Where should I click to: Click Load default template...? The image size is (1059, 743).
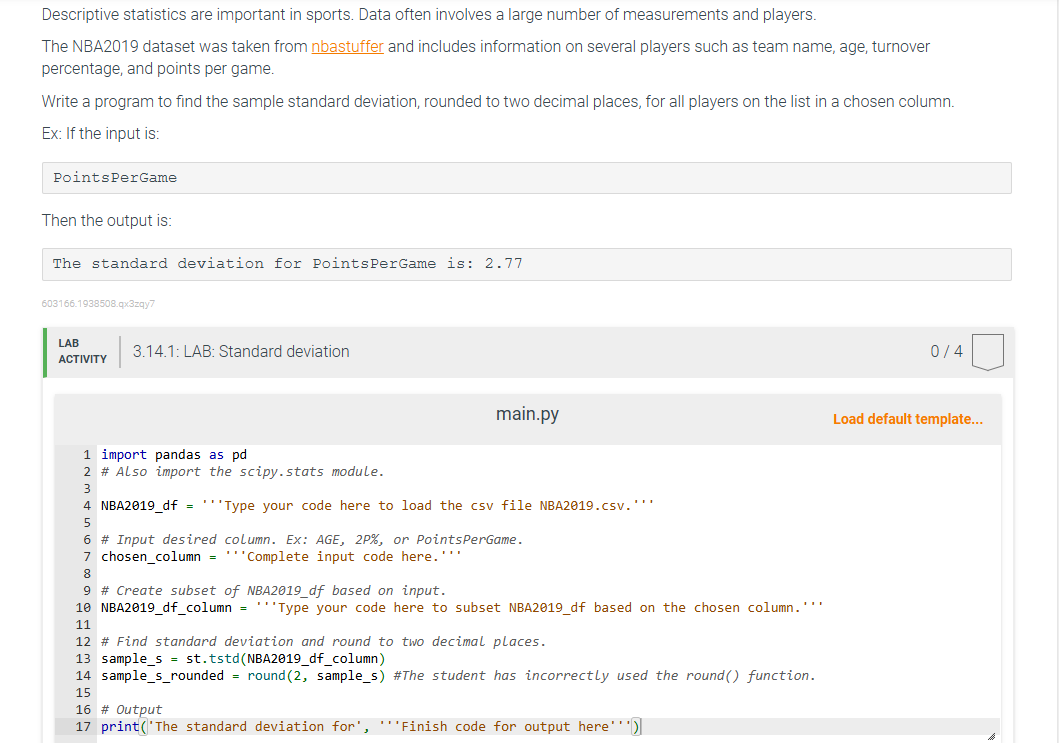click(x=907, y=418)
